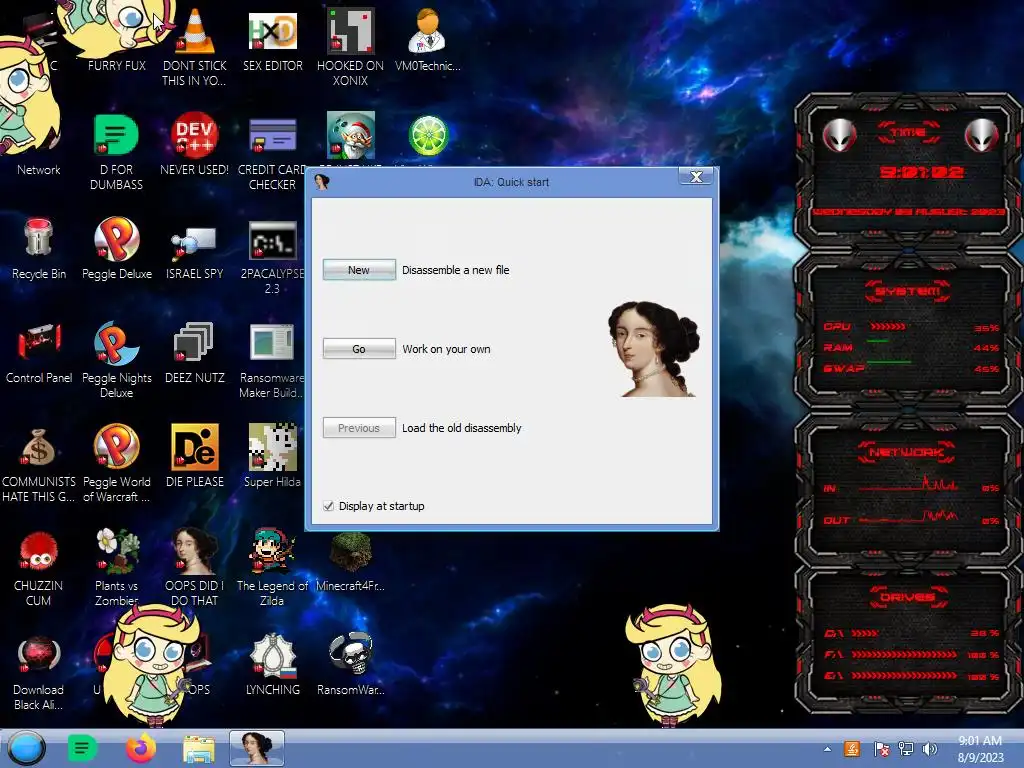This screenshot has height=768, width=1024.
Task: Open the ISRAEL SPY desktop icon
Action: point(194,251)
